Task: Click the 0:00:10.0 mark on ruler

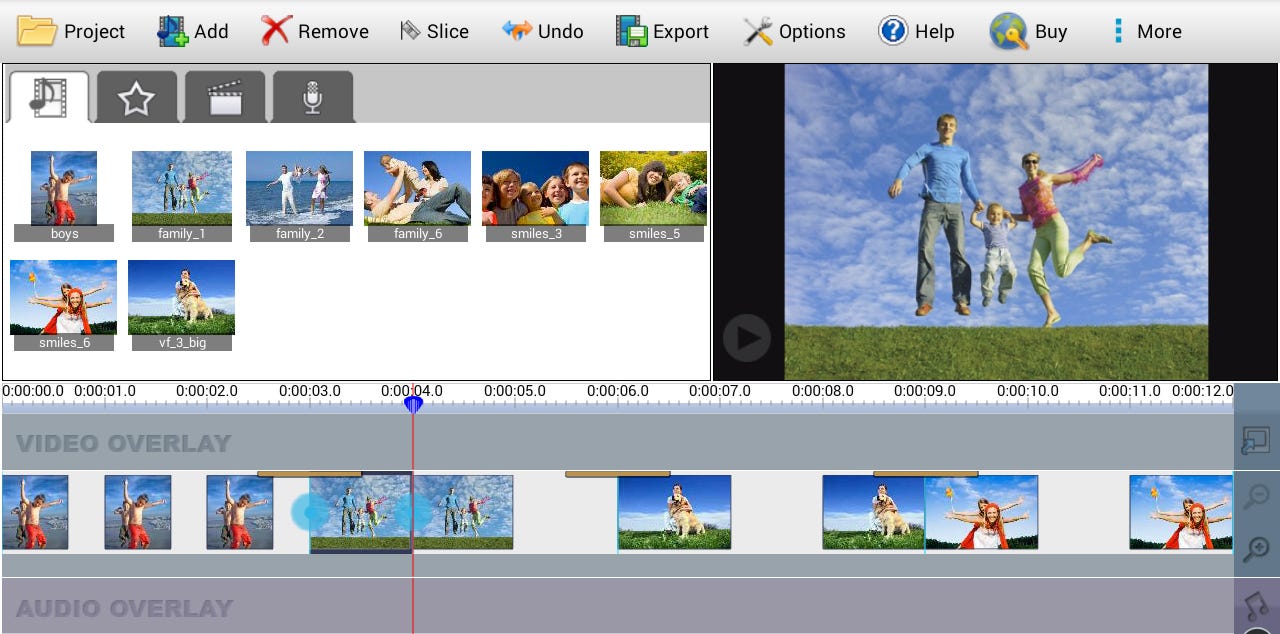Action: coord(1027,391)
